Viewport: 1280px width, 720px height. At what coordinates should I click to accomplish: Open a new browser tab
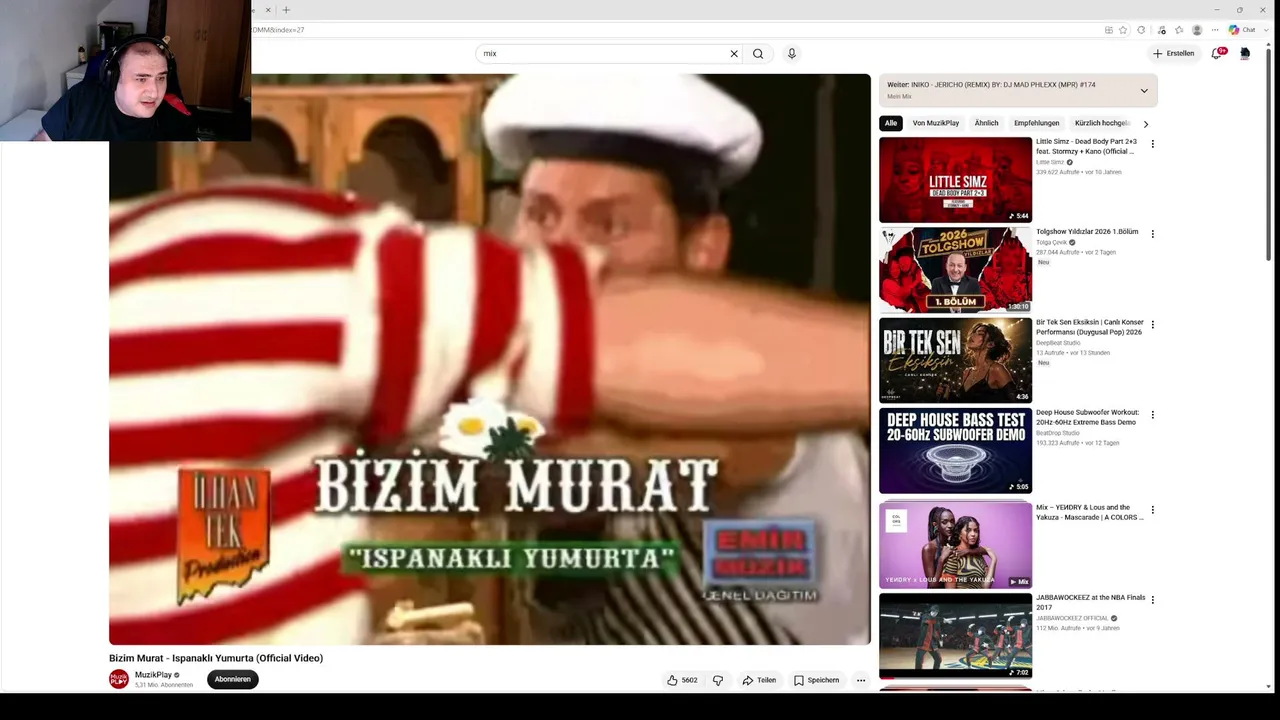click(x=286, y=10)
